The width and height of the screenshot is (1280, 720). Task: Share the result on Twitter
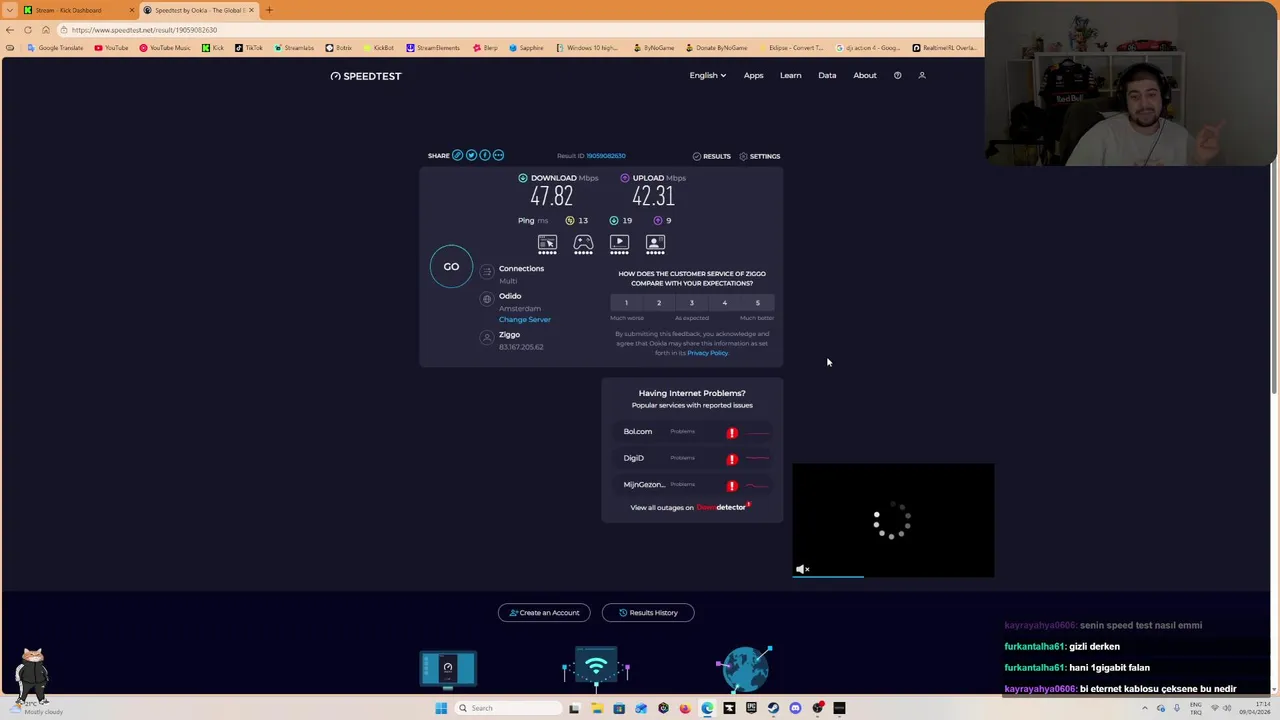click(x=471, y=155)
